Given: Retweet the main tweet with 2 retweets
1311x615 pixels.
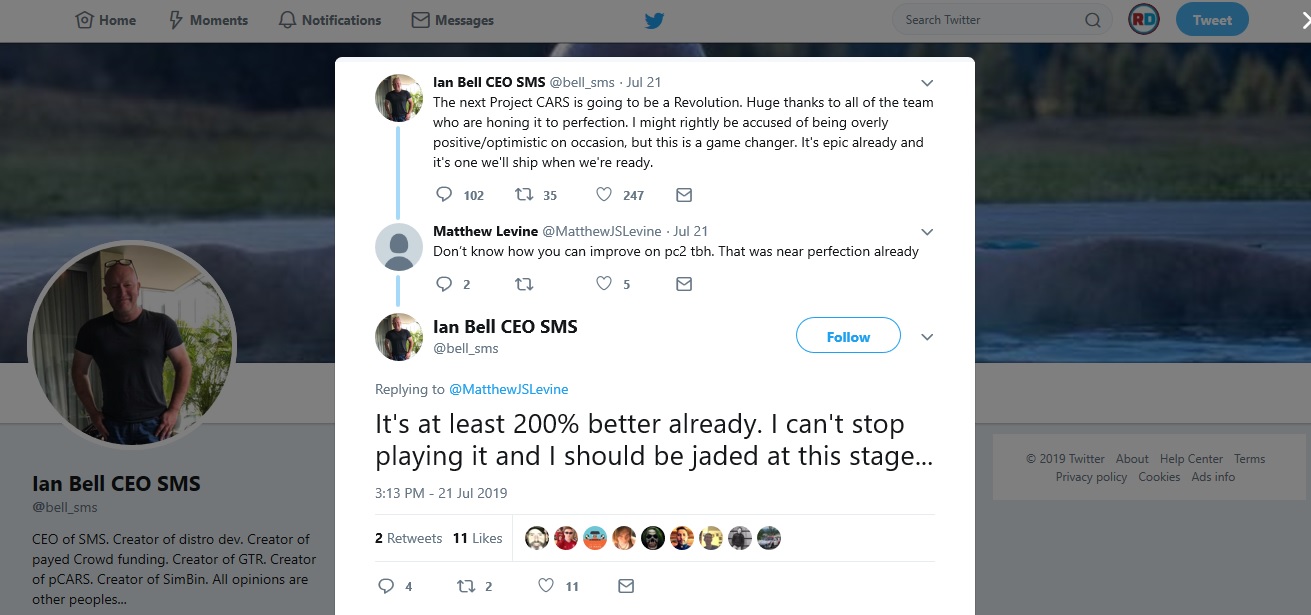Looking at the screenshot, I should (465, 586).
